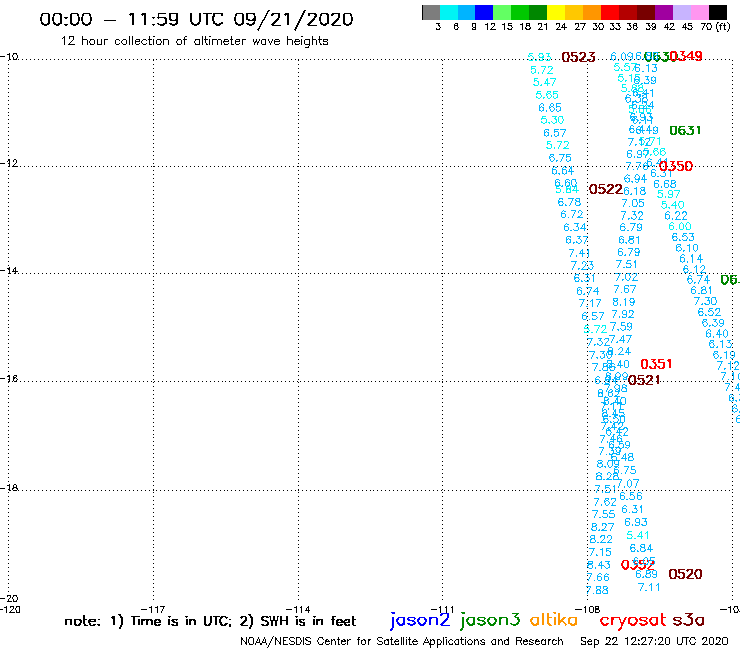Click the -108 longitude axis label
This screenshot has width=740, height=650.
(588, 609)
